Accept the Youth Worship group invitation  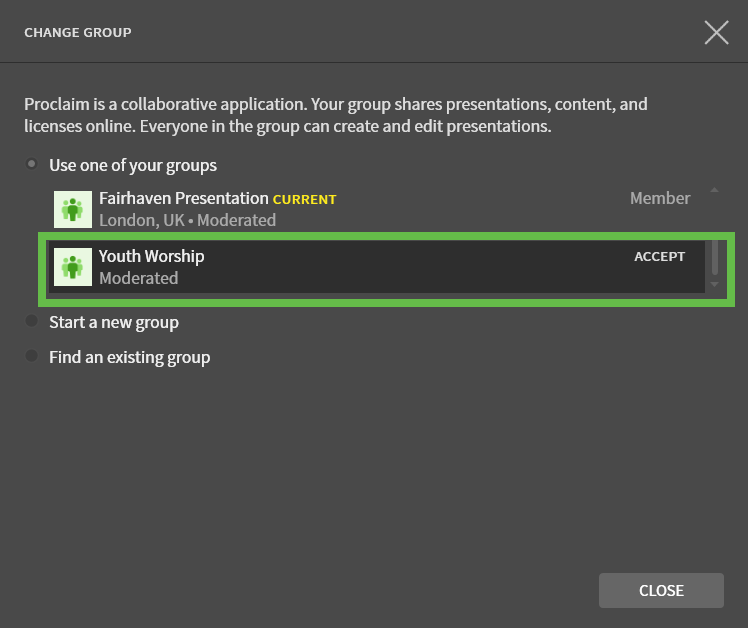tap(659, 257)
